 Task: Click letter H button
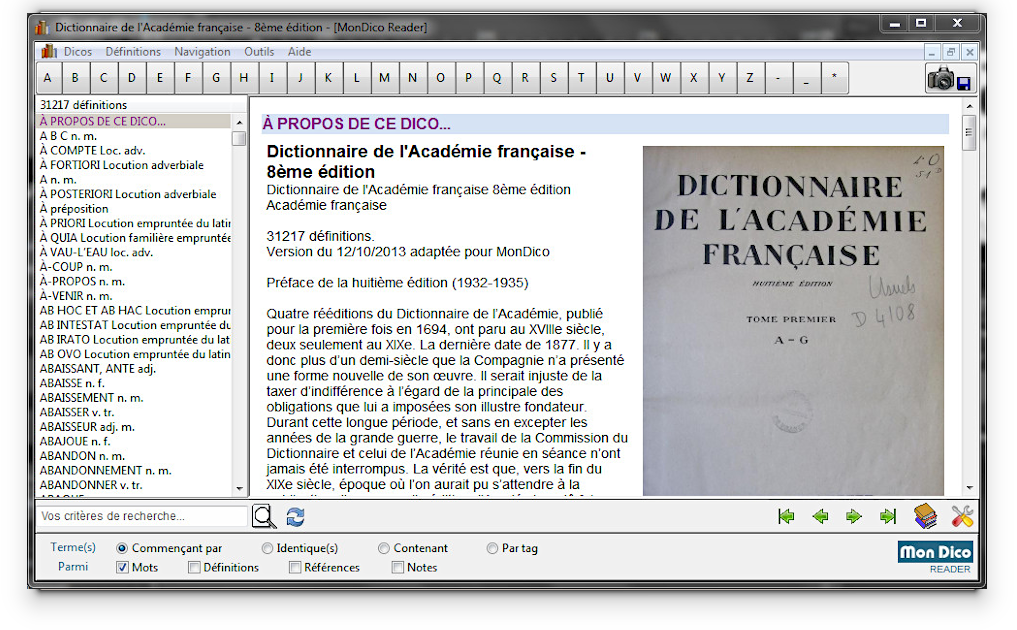click(244, 78)
